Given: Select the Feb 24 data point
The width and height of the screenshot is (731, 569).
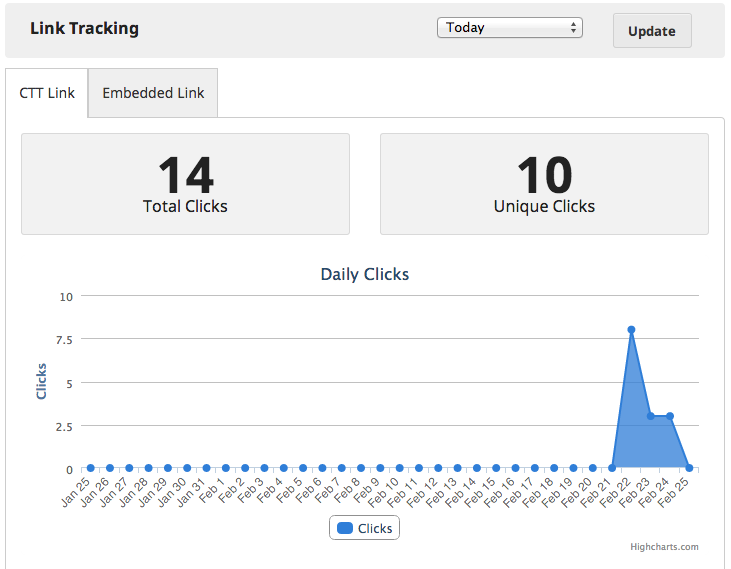Looking at the screenshot, I should click(x=670, y=416).
